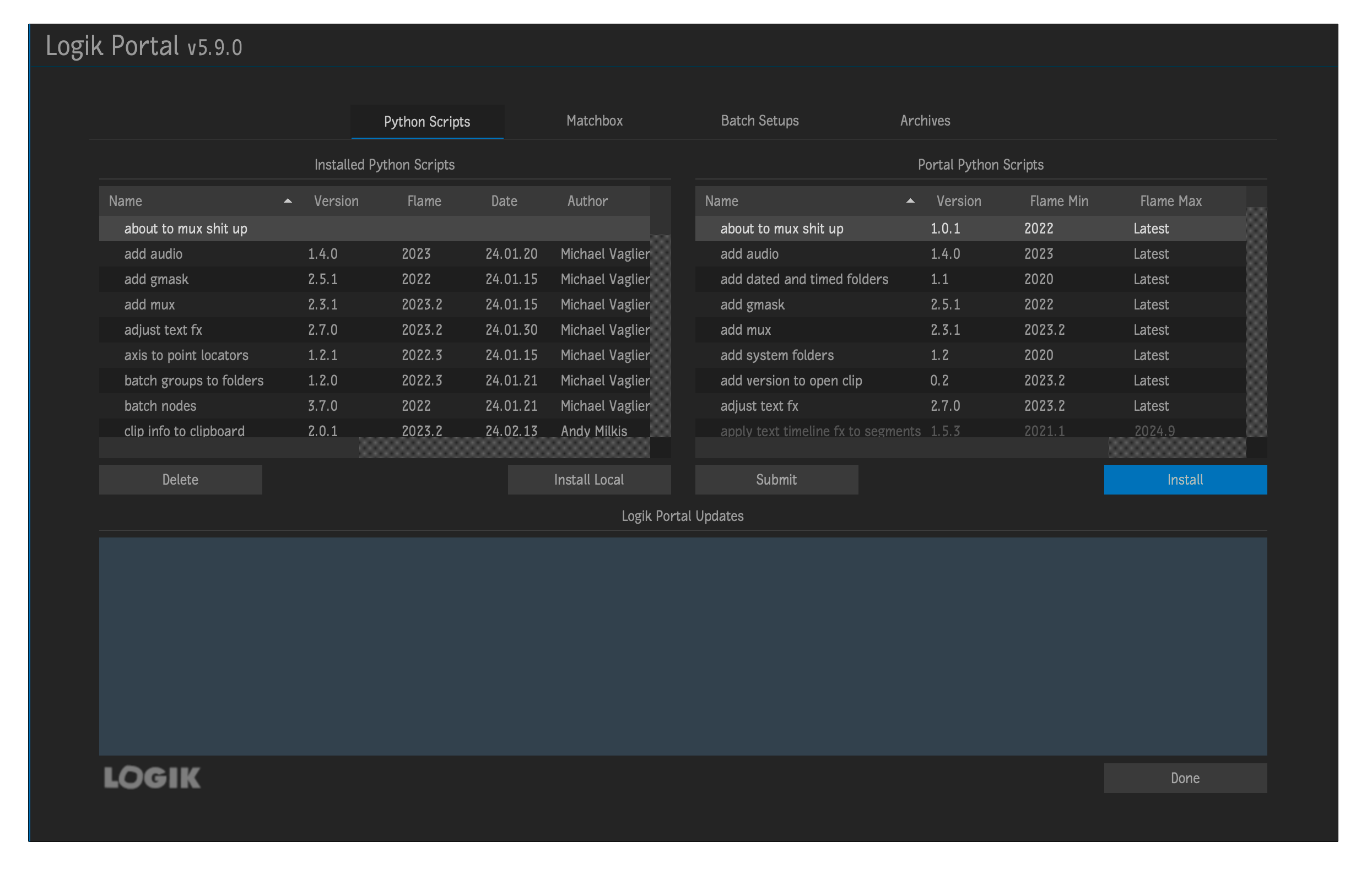The height and width of the screenshot is (869, 1372).
Task: Select installed script axis to point locators
Action: [186, 355]
